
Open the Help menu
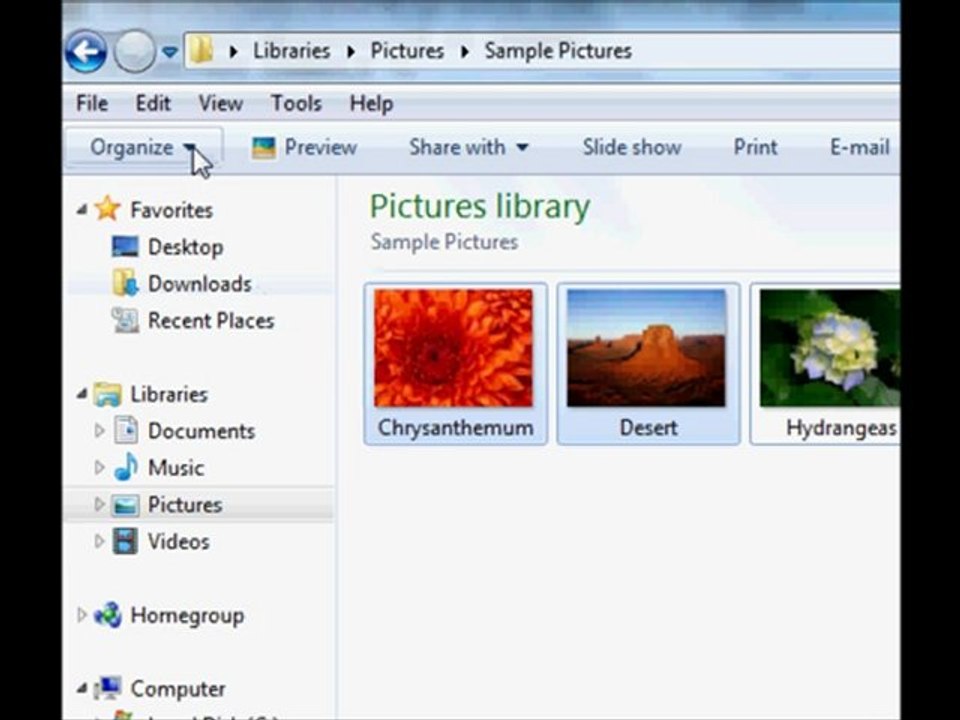[x=371, y=103]
